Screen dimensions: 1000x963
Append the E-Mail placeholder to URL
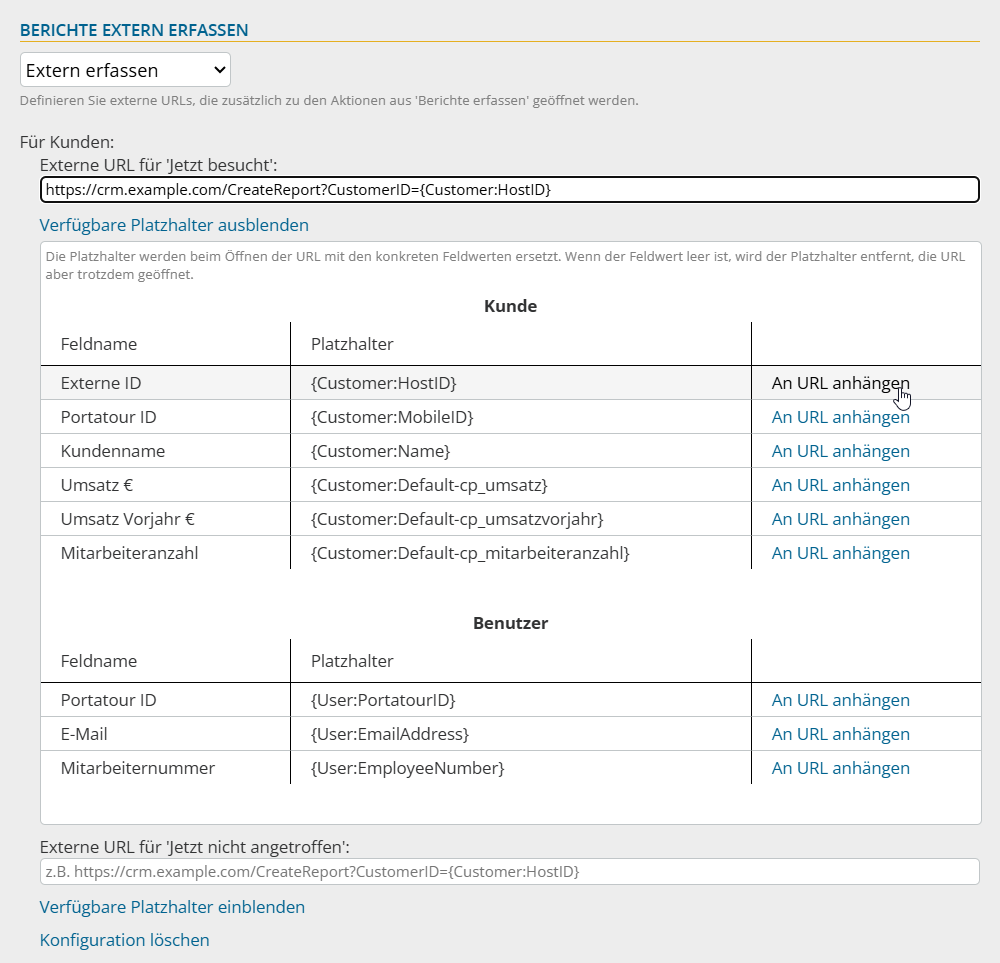(840, 734)
